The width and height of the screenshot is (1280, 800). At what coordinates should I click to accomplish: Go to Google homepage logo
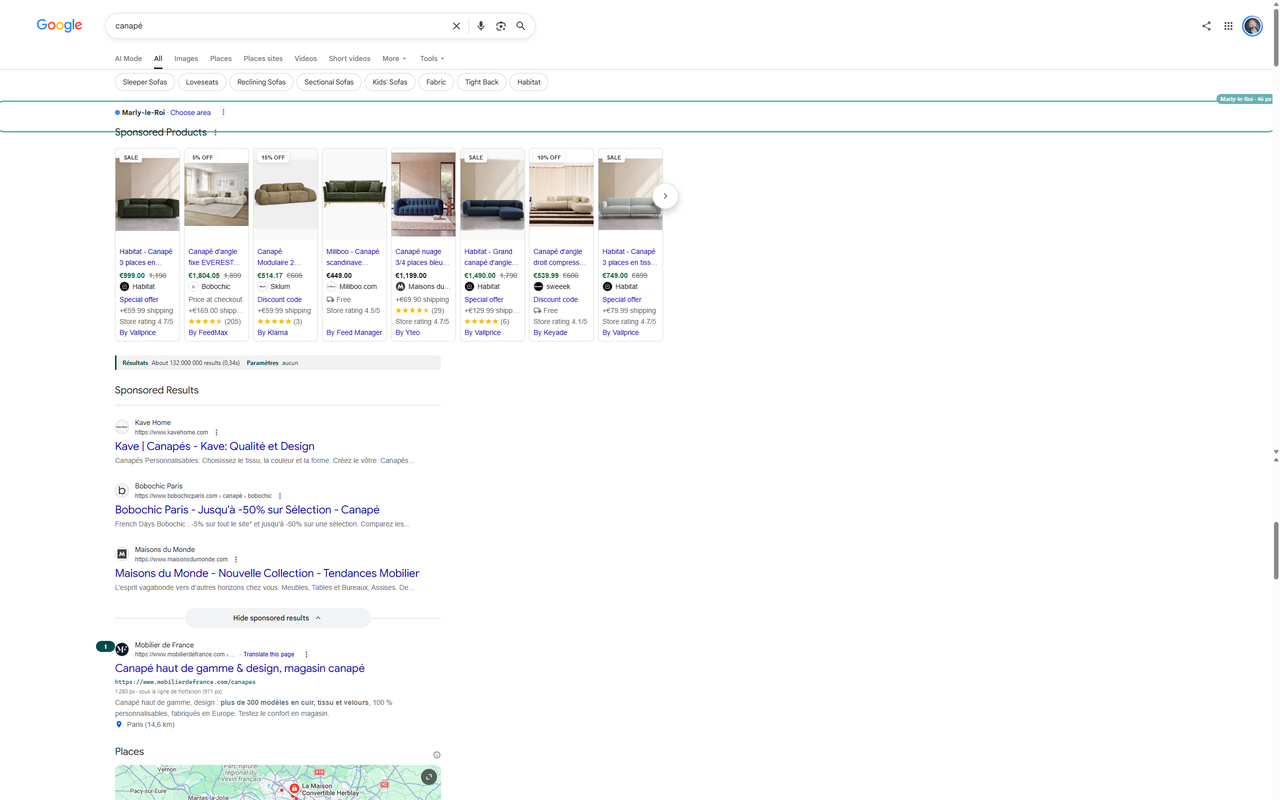click(59, 25)
